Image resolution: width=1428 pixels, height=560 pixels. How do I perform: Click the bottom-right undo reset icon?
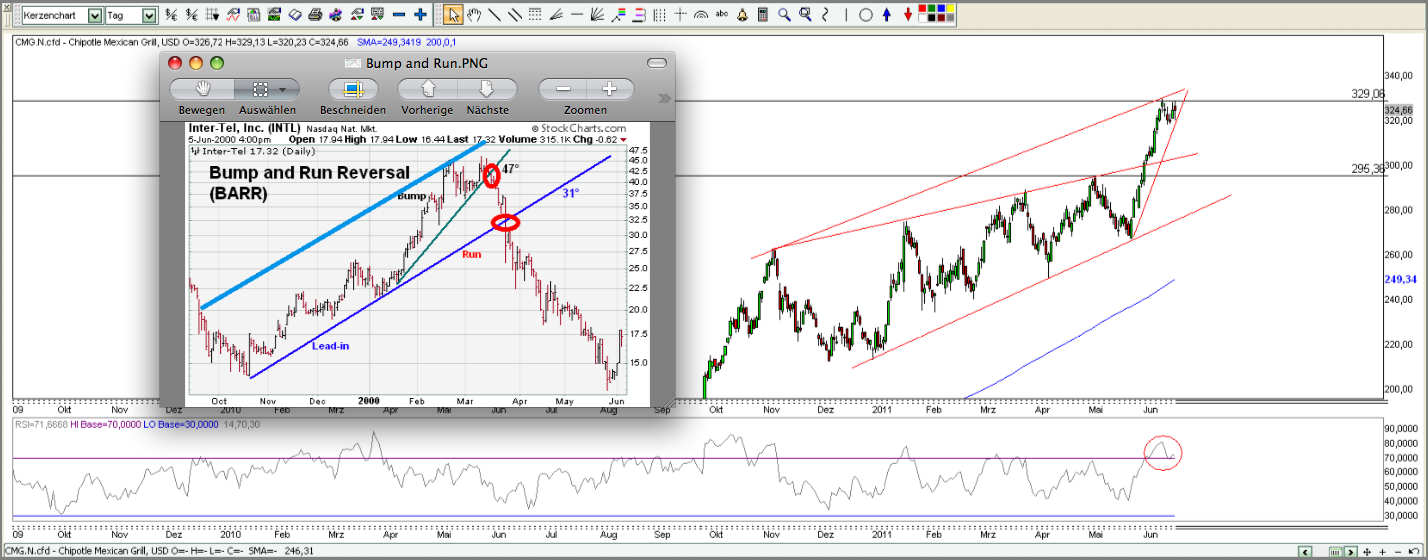click(1414, 551)
